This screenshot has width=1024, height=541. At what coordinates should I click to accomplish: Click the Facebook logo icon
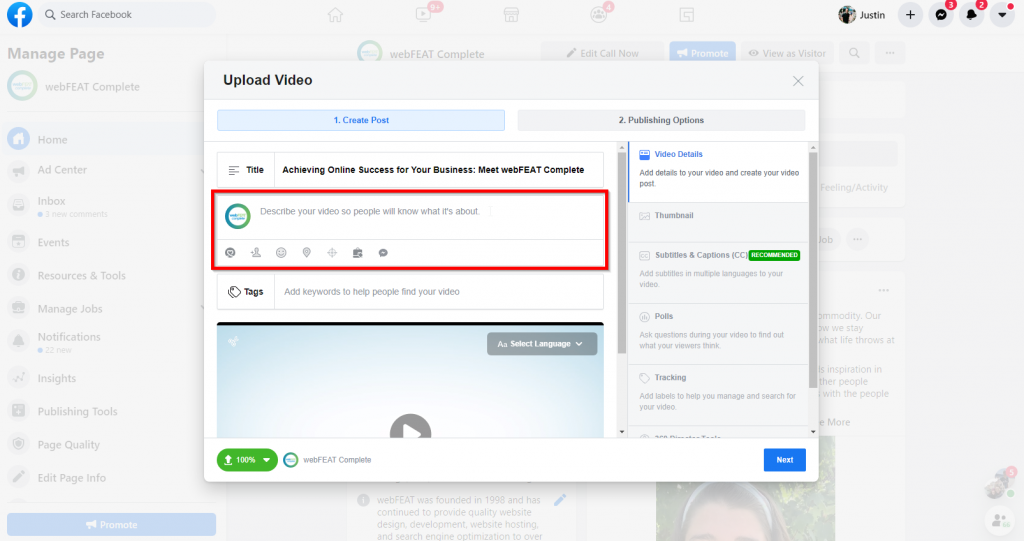click(x=20, y=14)
